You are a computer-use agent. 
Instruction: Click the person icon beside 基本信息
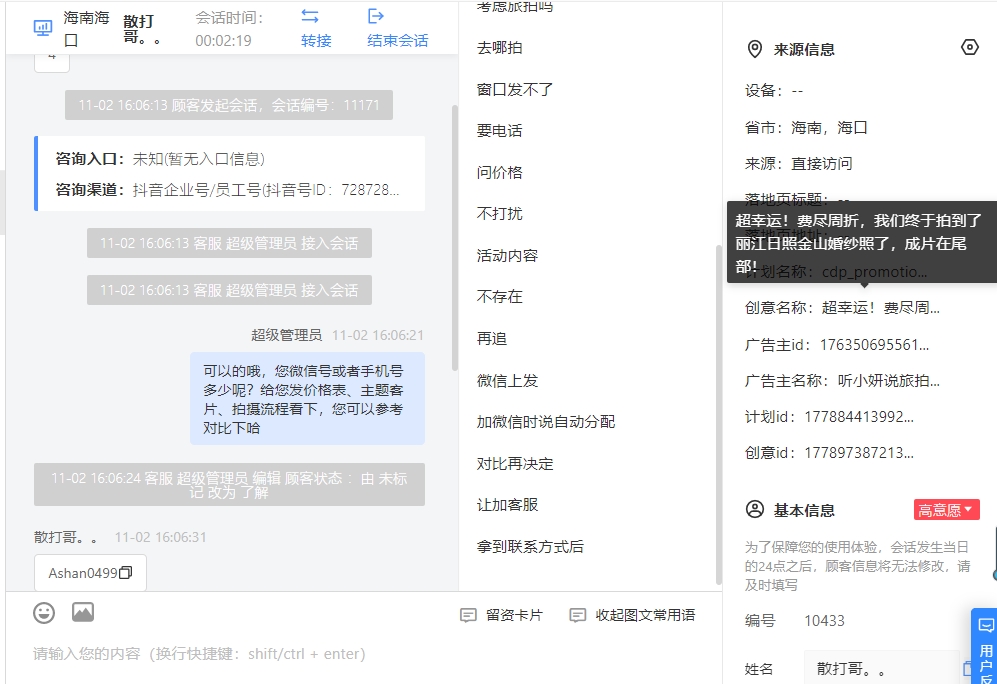(755, 509)
